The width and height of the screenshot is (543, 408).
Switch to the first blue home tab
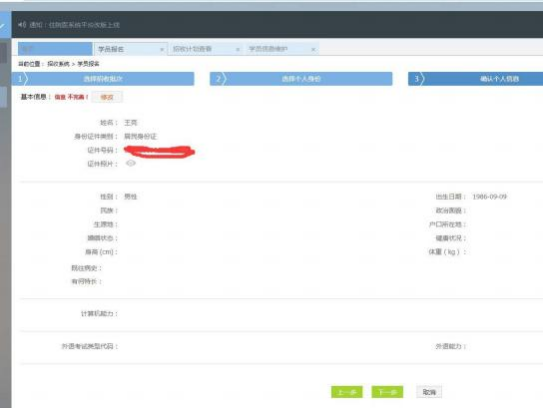pyautogui.click(x=55, y=49)
